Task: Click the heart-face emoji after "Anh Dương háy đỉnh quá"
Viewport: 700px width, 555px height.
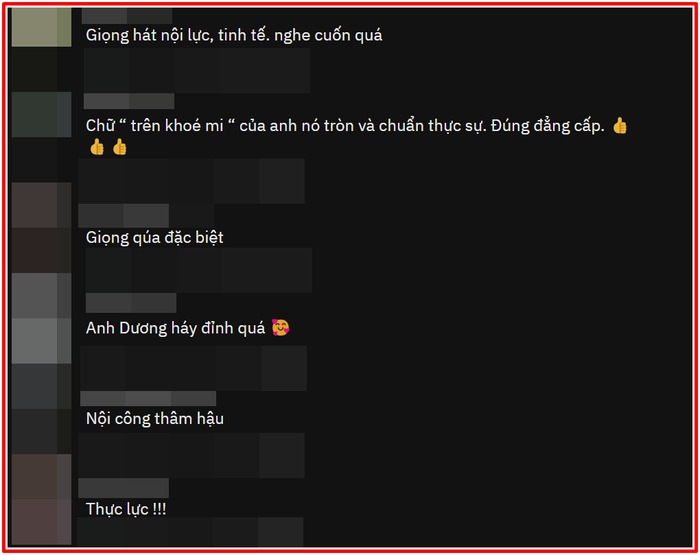Action: click(x=281, y=328)
